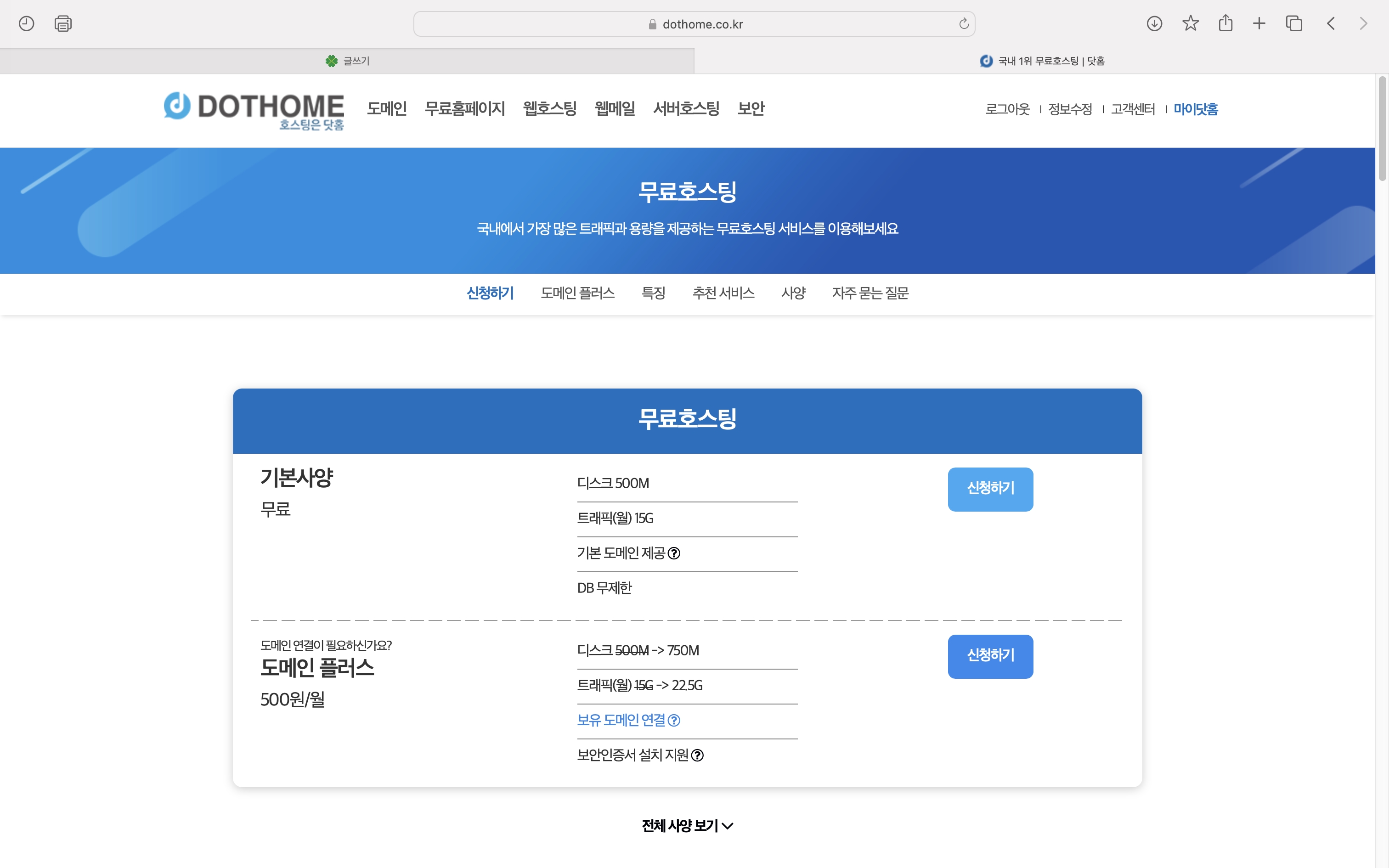
Task: Click 도메인 연결이 필요하신가요? text
Action: [x=326, y=645]
